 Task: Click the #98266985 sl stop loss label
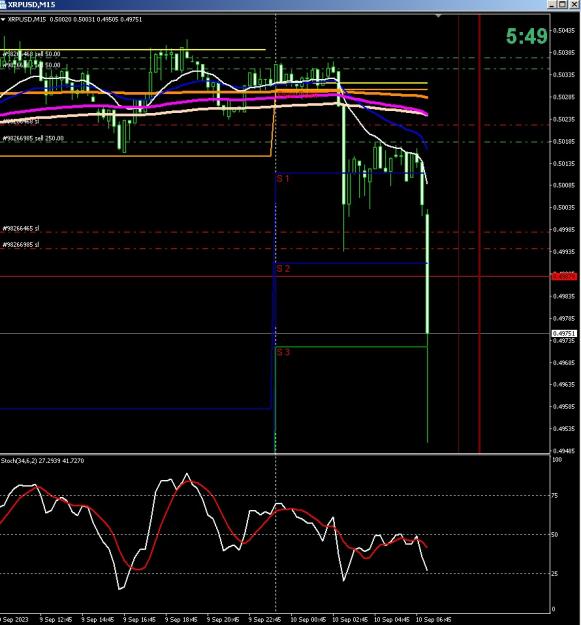click(x=21, y=244)
